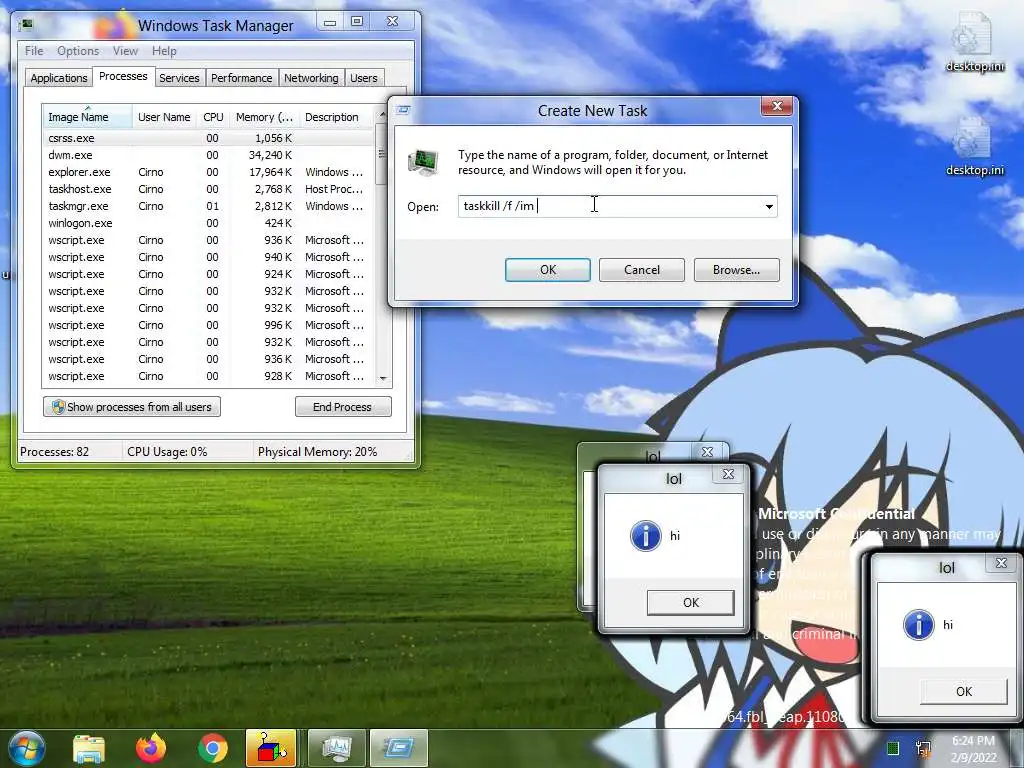Switch to Networking tab
Viewport: 1024px width, 768px height.
pos(311,78)
